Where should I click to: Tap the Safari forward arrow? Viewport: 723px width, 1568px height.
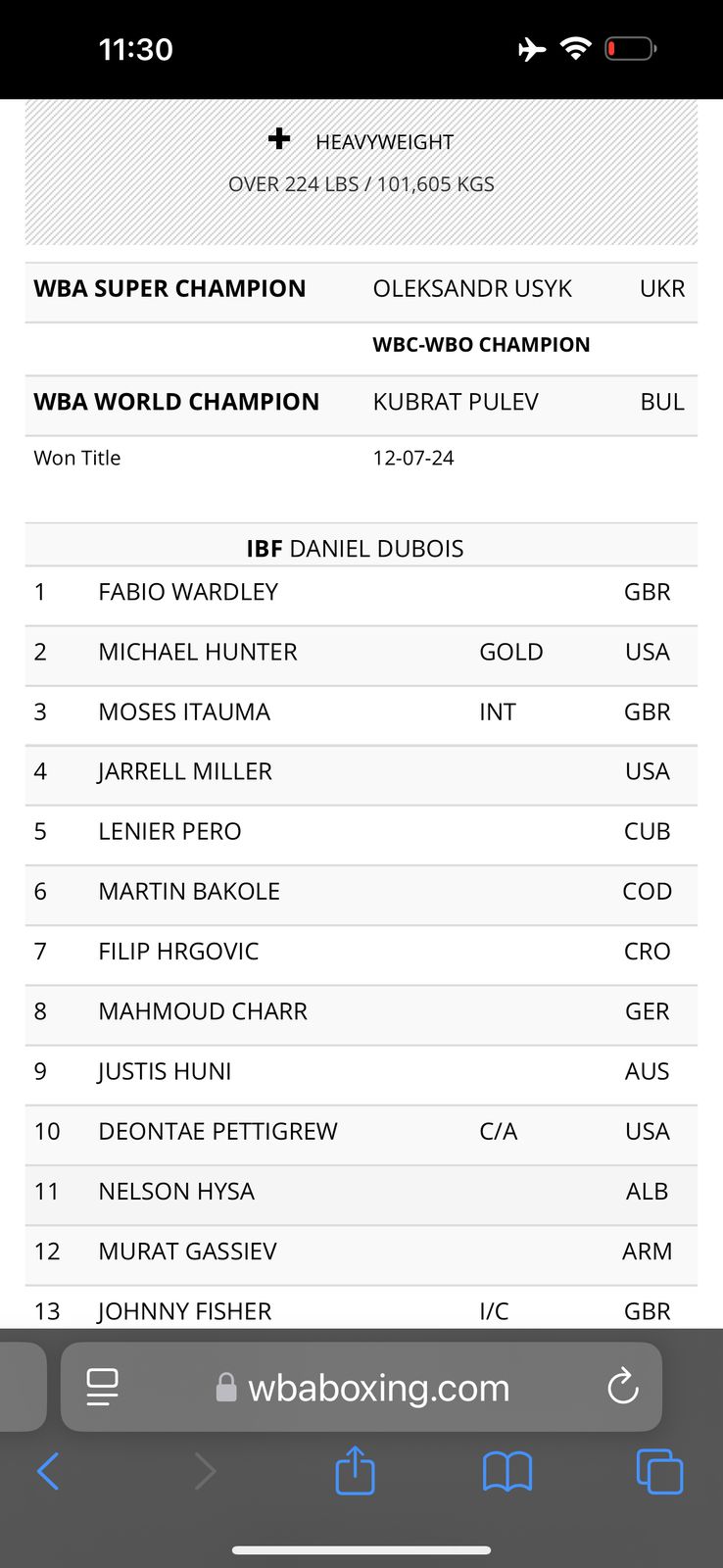coord(205,1471)
